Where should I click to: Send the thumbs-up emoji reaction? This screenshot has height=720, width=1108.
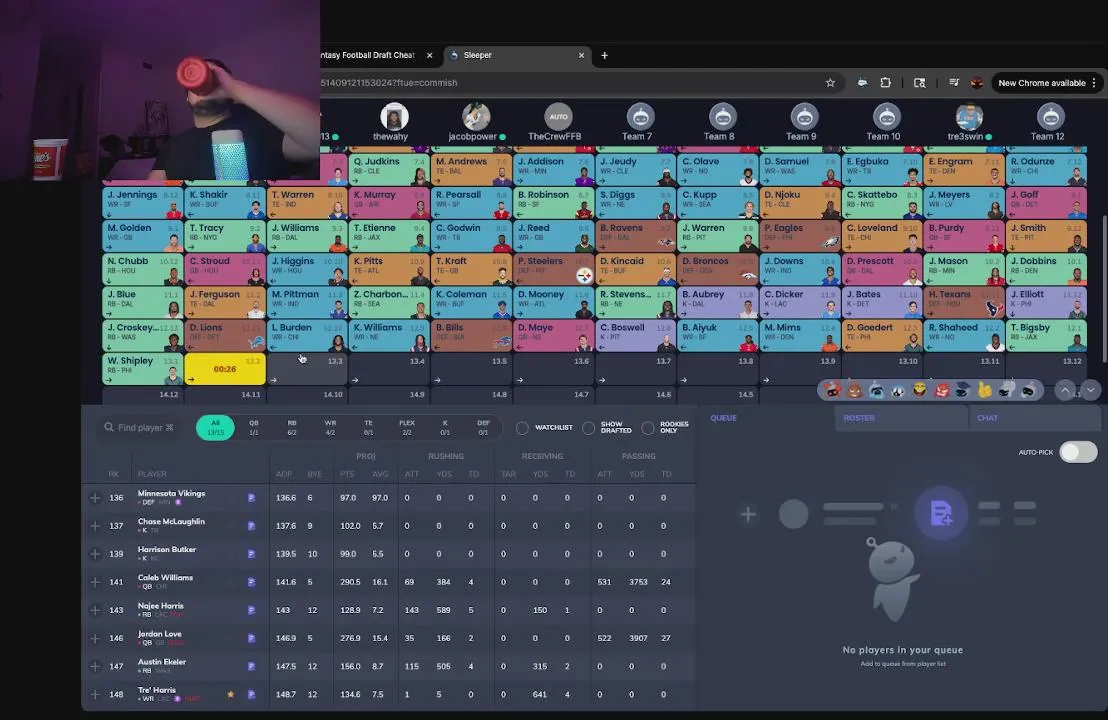tap(984, 390)
